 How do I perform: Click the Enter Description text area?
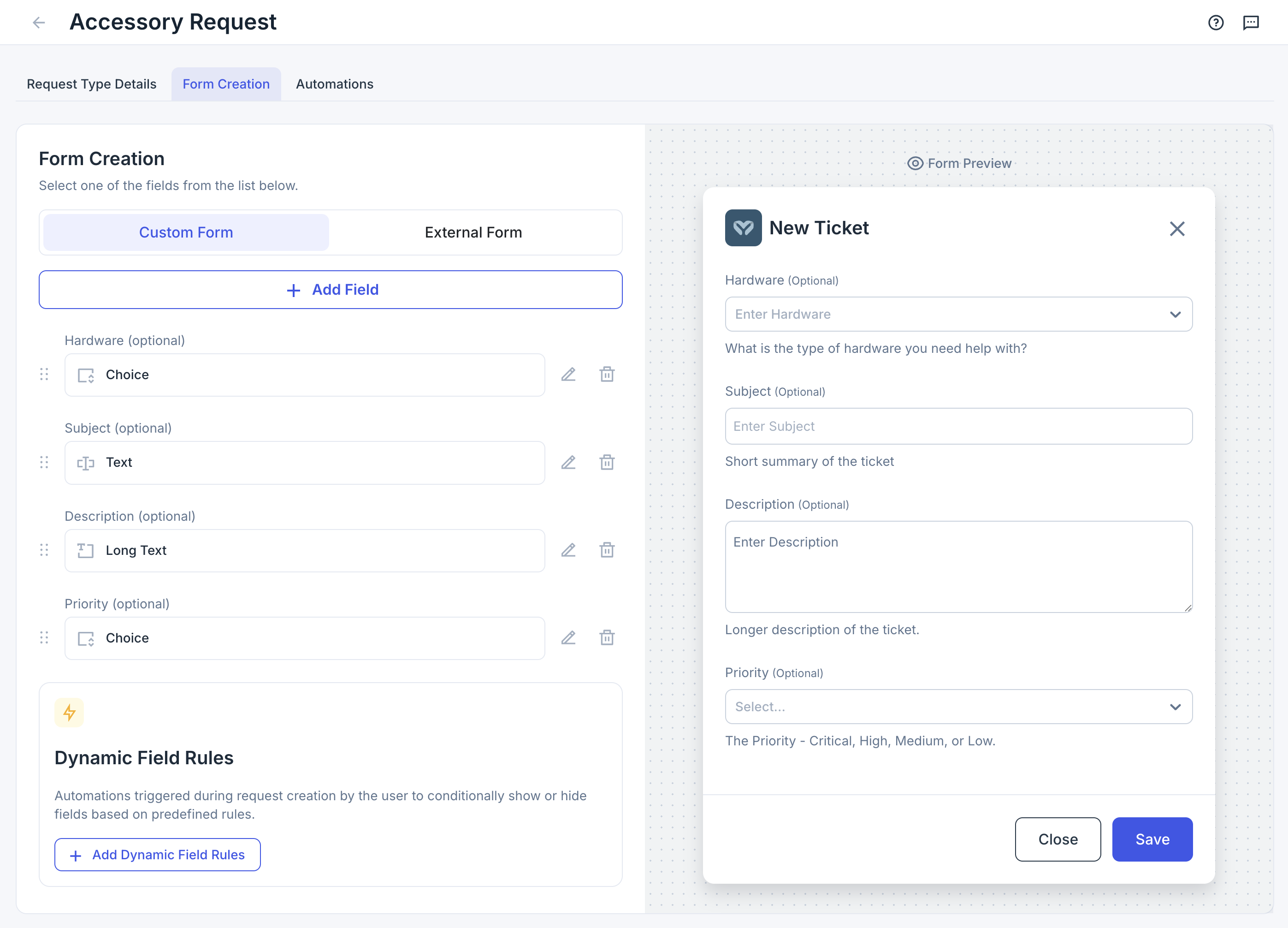958,566
